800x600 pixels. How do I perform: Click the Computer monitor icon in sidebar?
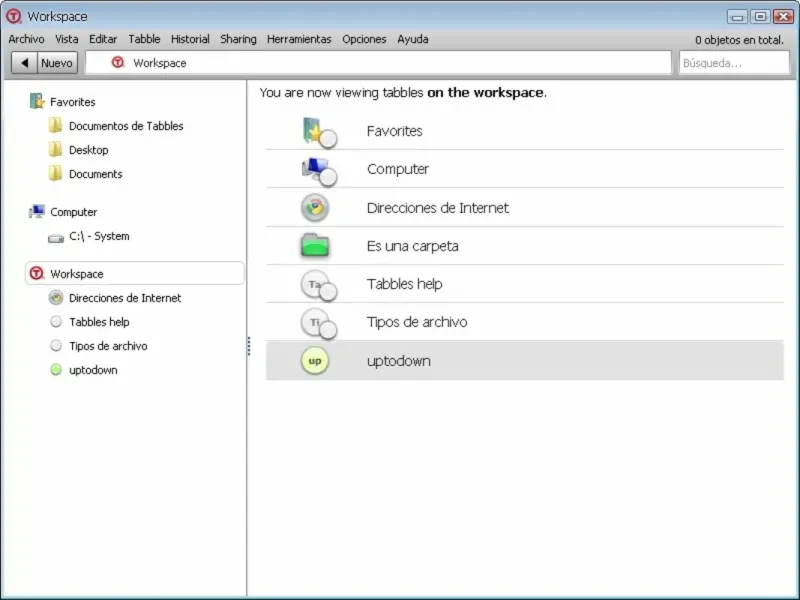[37, 211]
